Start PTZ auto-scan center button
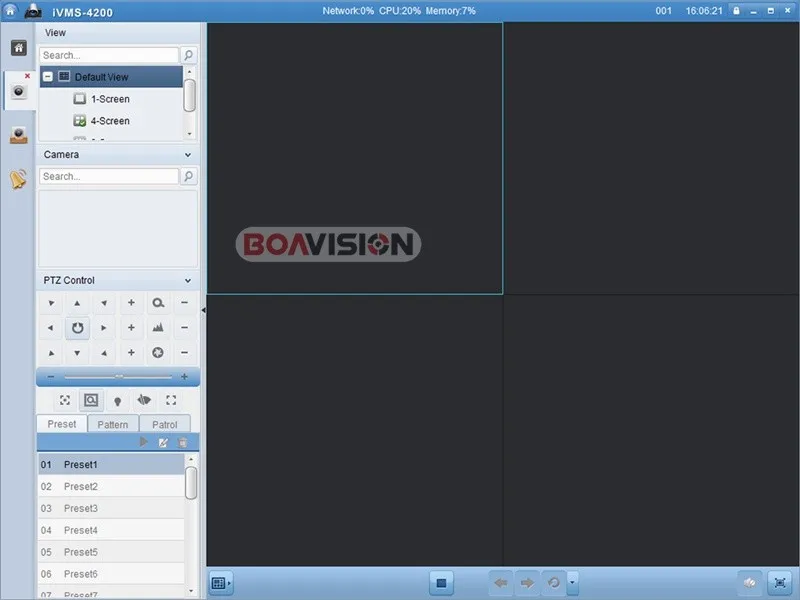800x600 pixels. [x=77, y=328]
